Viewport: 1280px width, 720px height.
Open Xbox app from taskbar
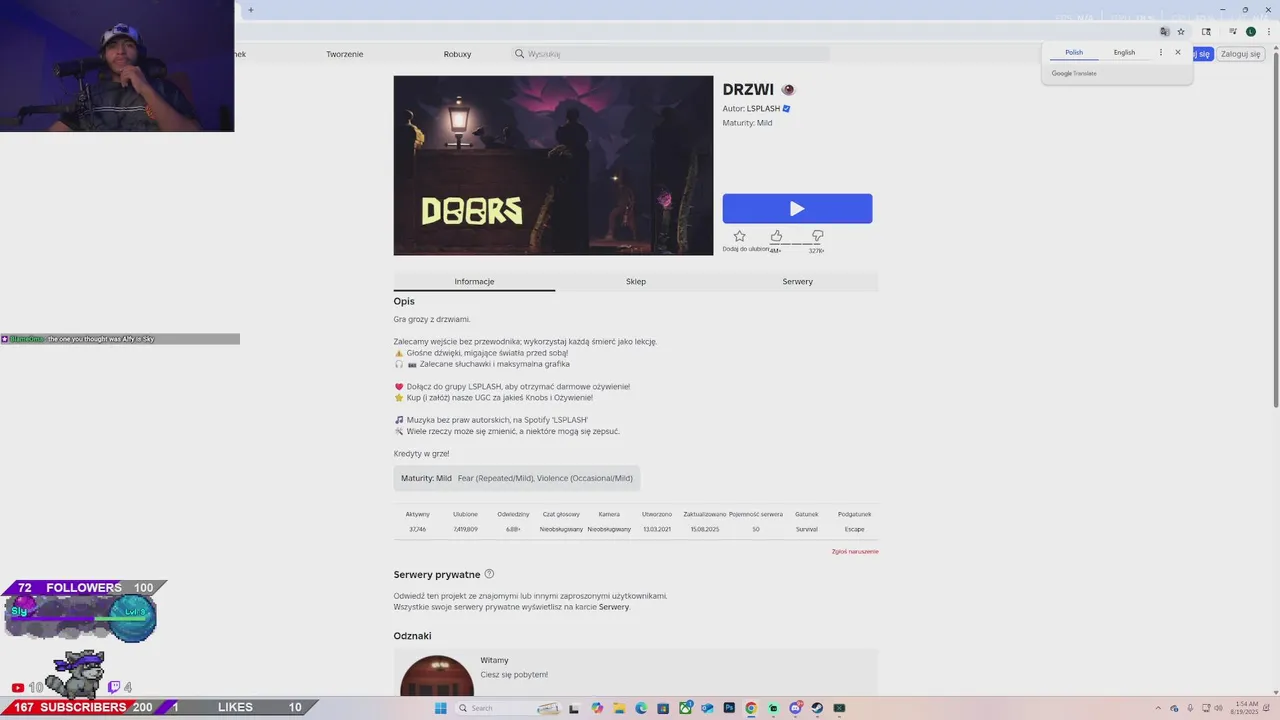coord(685,708)
